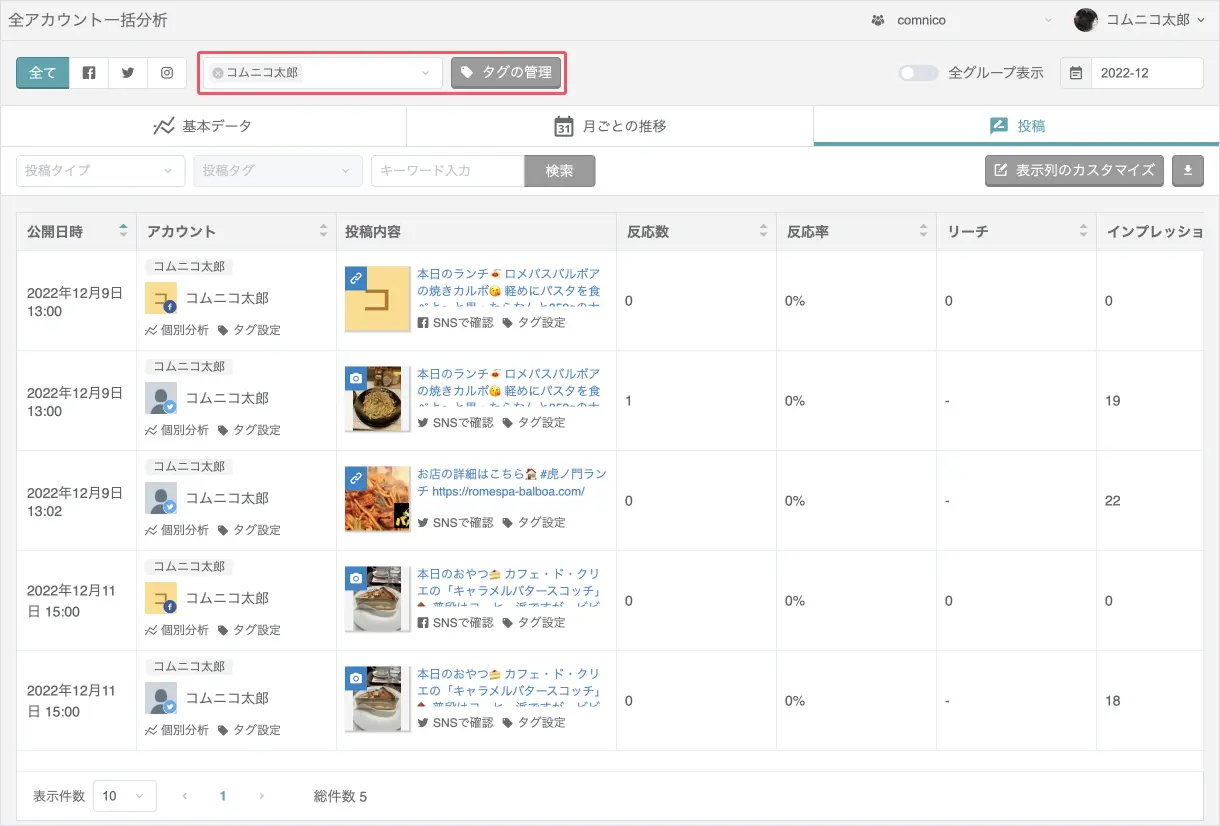Click the 検索 button
The height and width of the screenshot is (826, 1220).
(560, 171)
